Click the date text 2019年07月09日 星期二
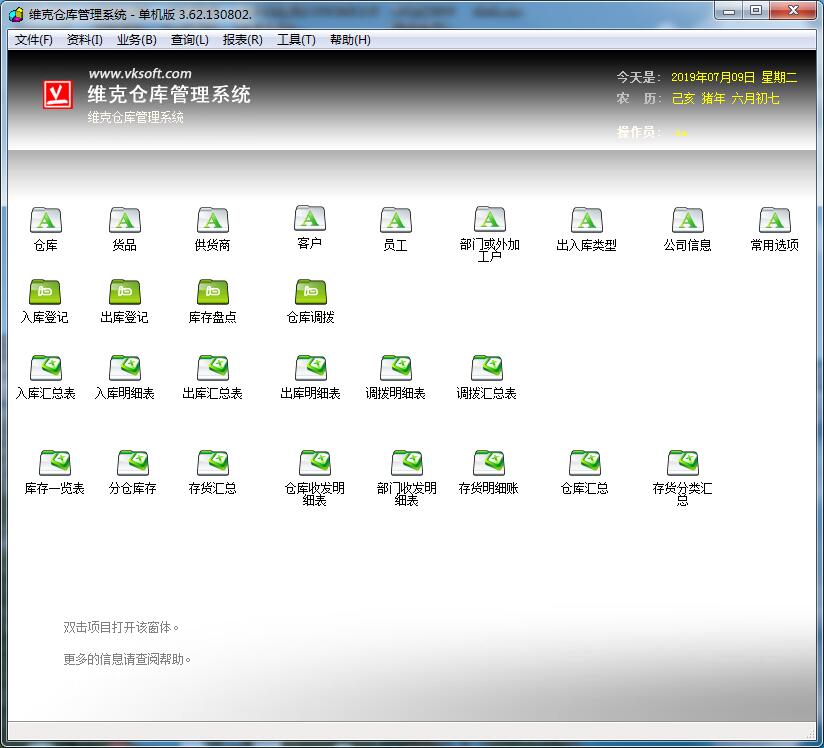824x748 pixels. [x=734, y=77]
